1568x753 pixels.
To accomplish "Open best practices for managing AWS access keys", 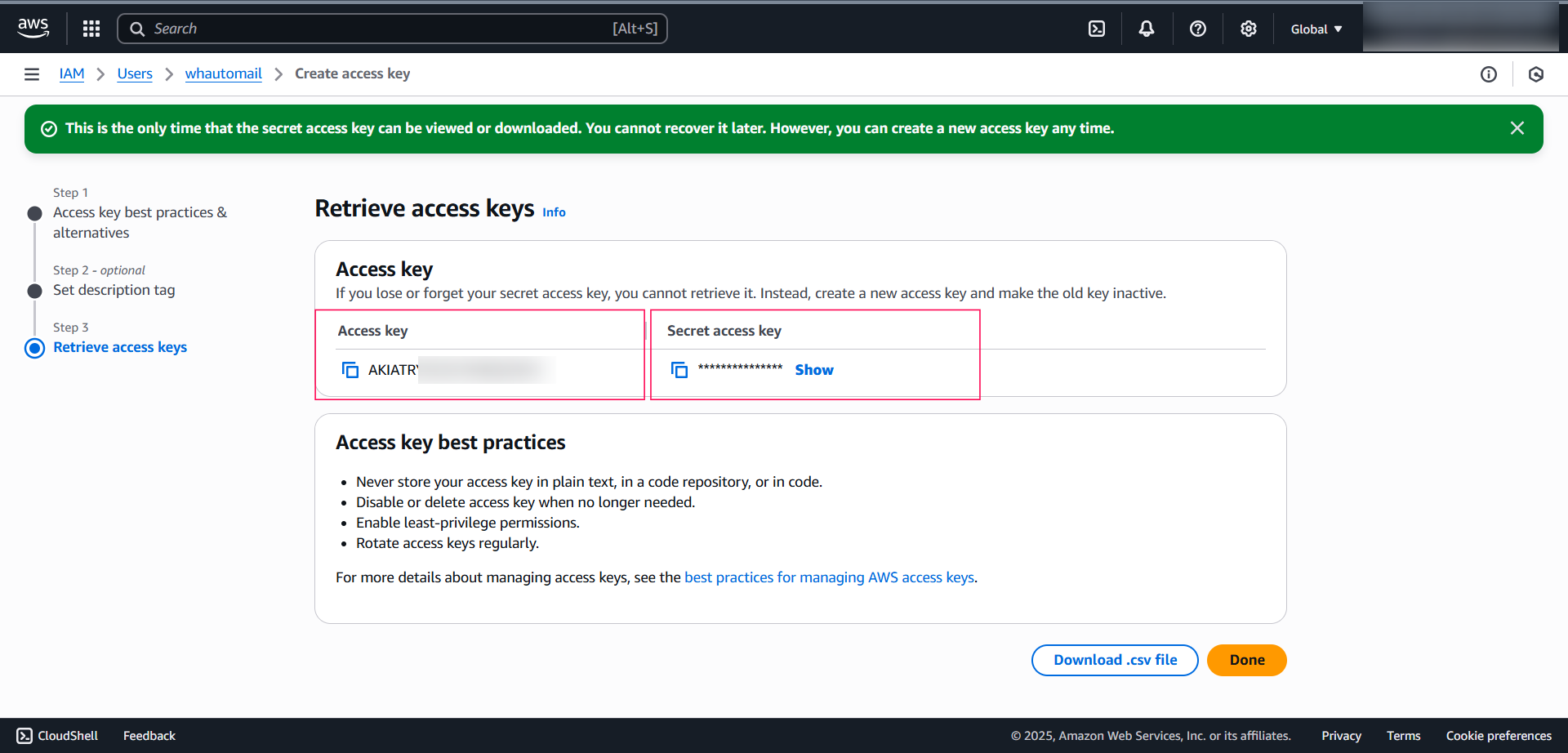I will coord(829,577).
